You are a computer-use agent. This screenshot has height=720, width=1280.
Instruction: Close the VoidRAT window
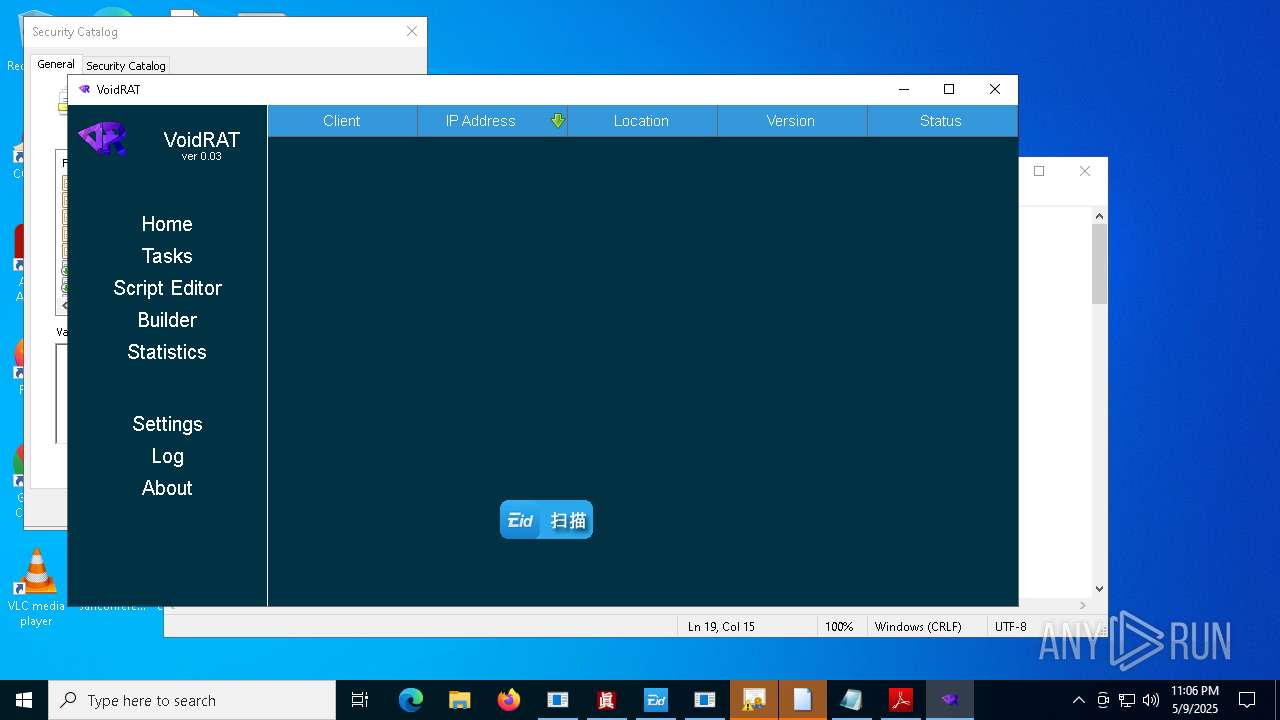995,89
